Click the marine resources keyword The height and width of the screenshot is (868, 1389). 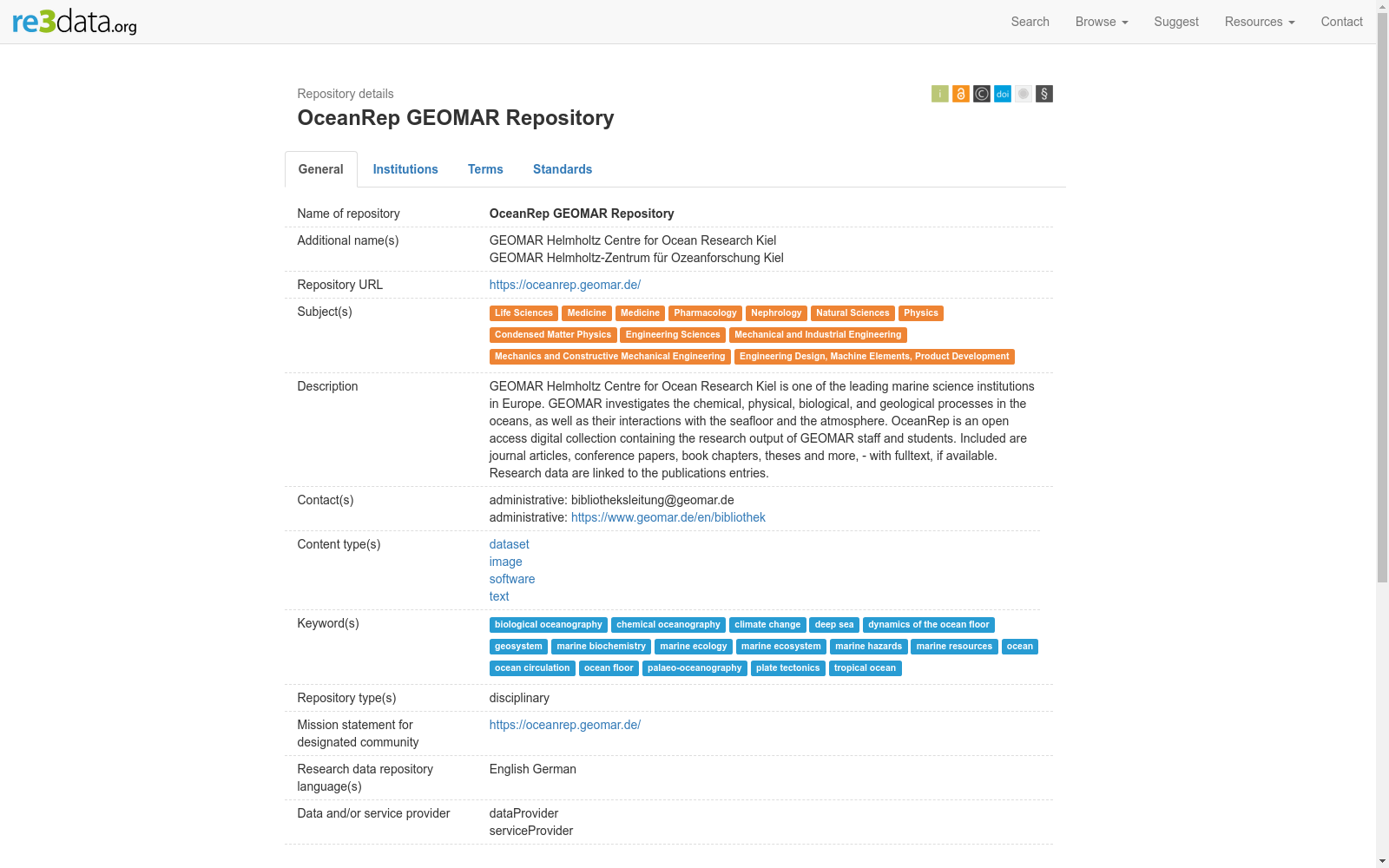pos(954,647)
